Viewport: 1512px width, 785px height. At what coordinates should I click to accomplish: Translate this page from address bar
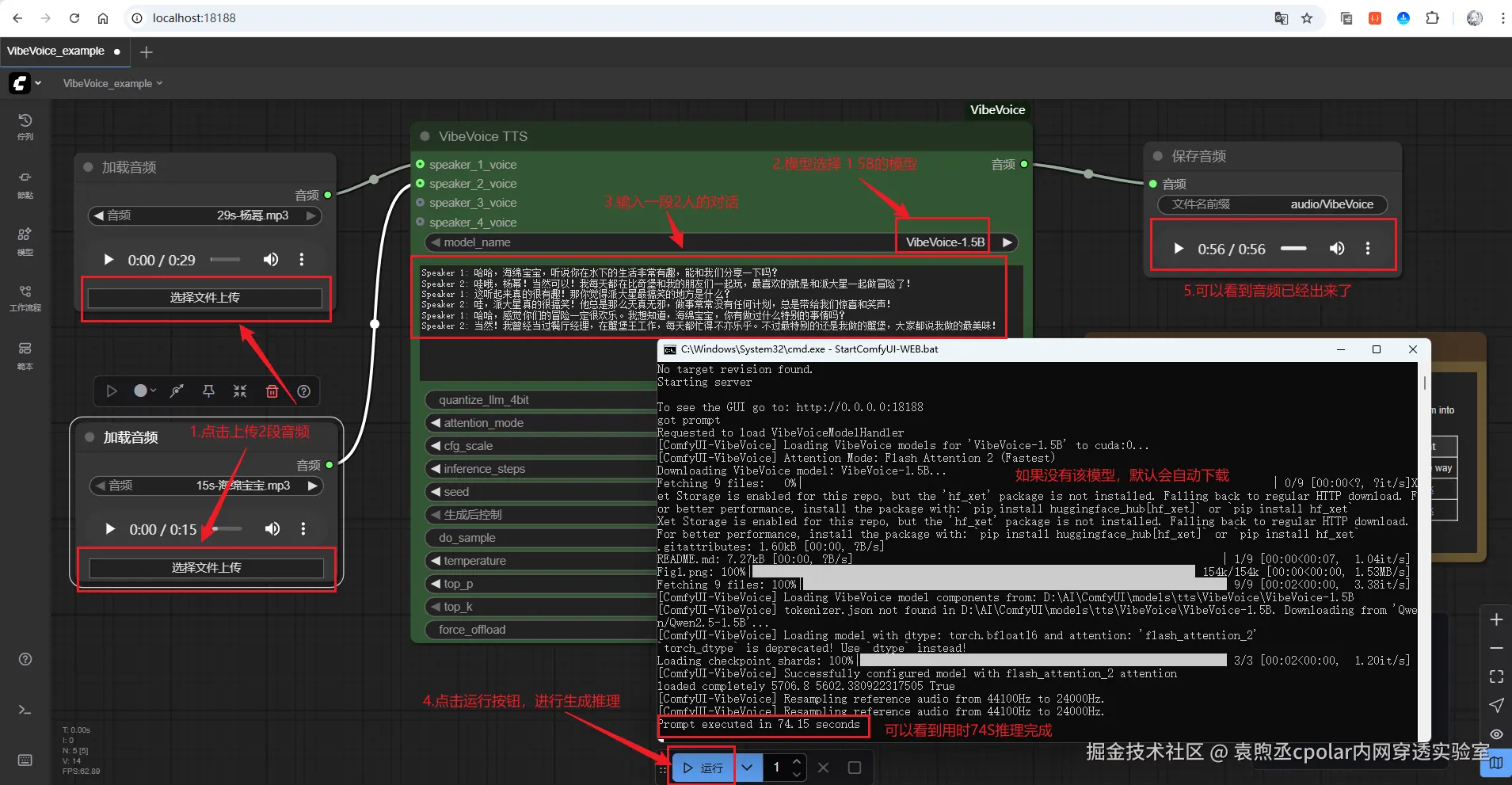(1281, 18)
